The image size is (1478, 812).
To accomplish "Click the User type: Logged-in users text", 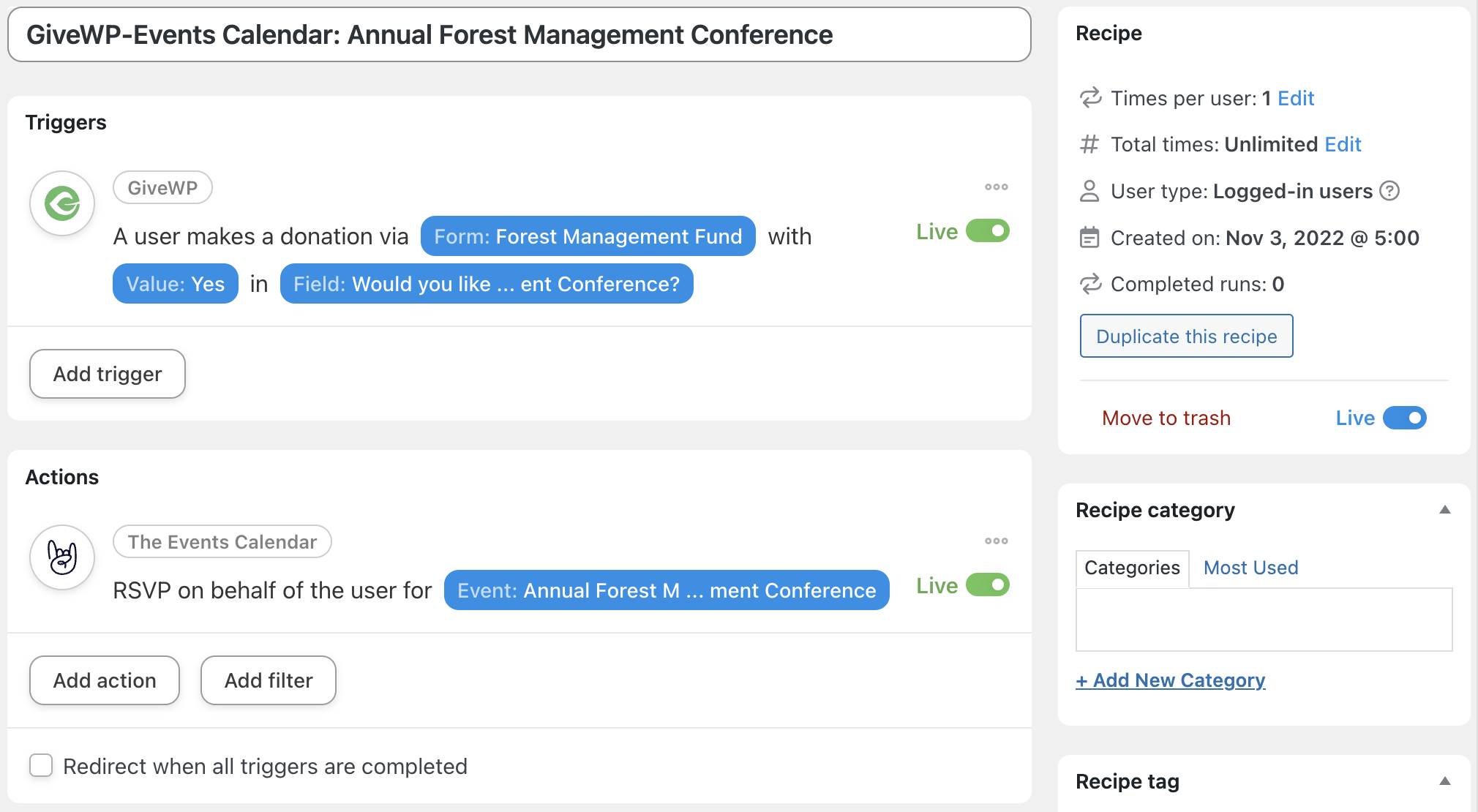I will pos(1241,191).
